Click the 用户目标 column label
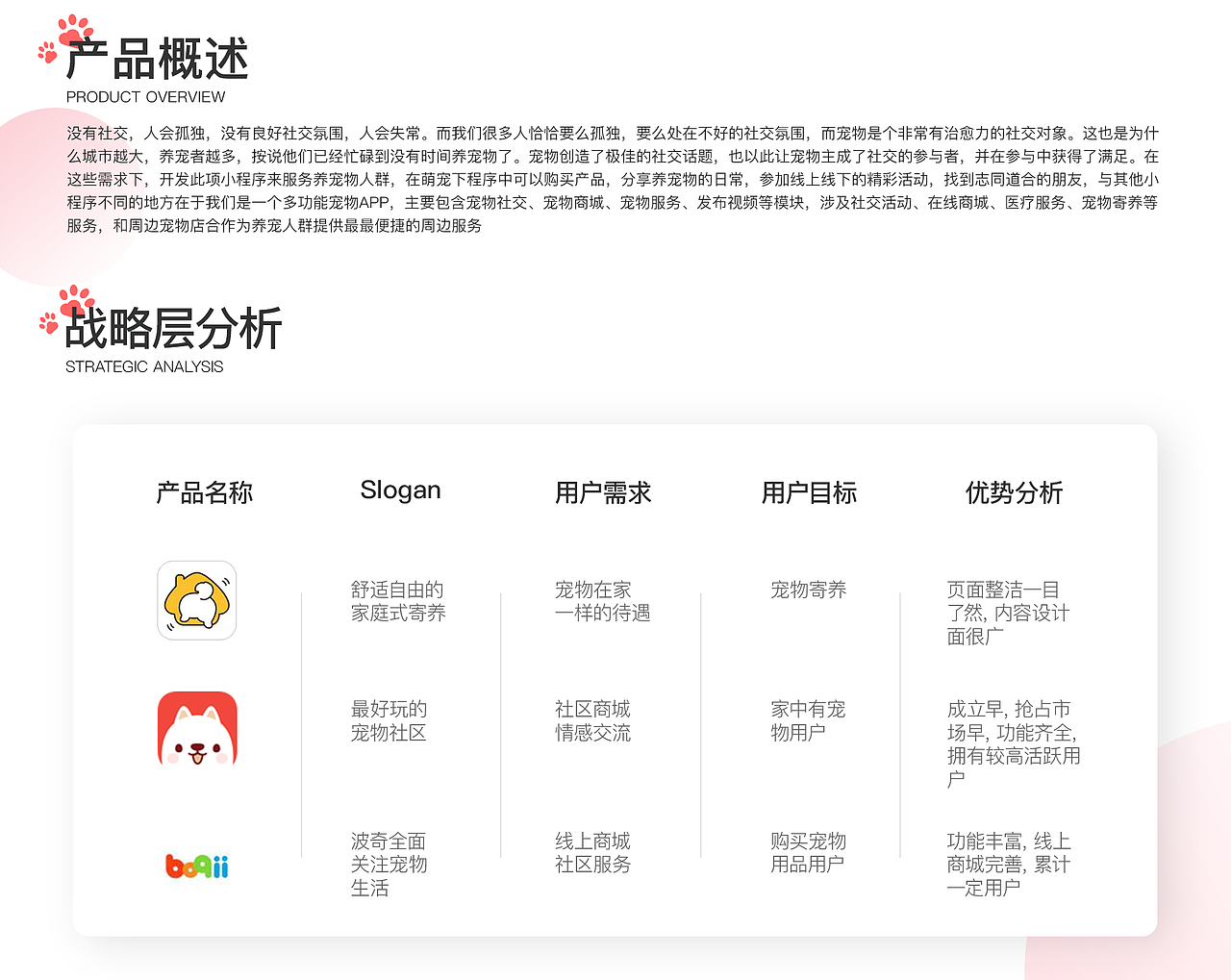The height and width of the screenshot is (980, 1231). tap(808, 492)
